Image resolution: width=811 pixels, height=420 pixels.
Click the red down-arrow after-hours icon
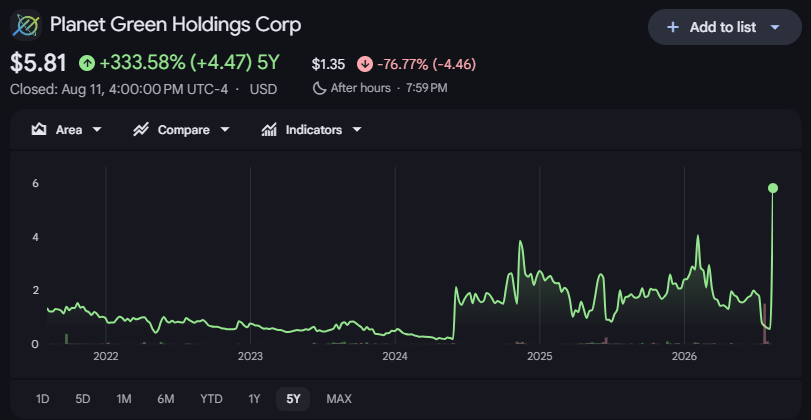click(x=365, y=64)
